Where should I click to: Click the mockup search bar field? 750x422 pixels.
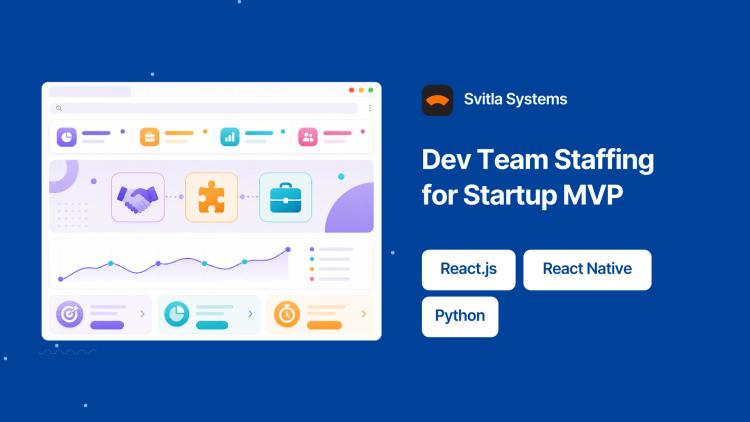coord(204,108)
